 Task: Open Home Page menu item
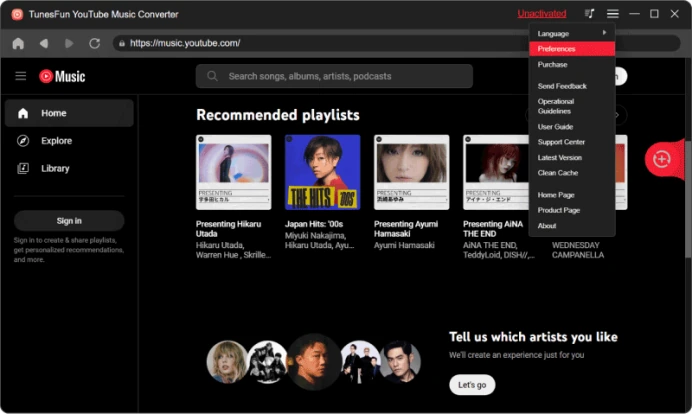[572, 195]
